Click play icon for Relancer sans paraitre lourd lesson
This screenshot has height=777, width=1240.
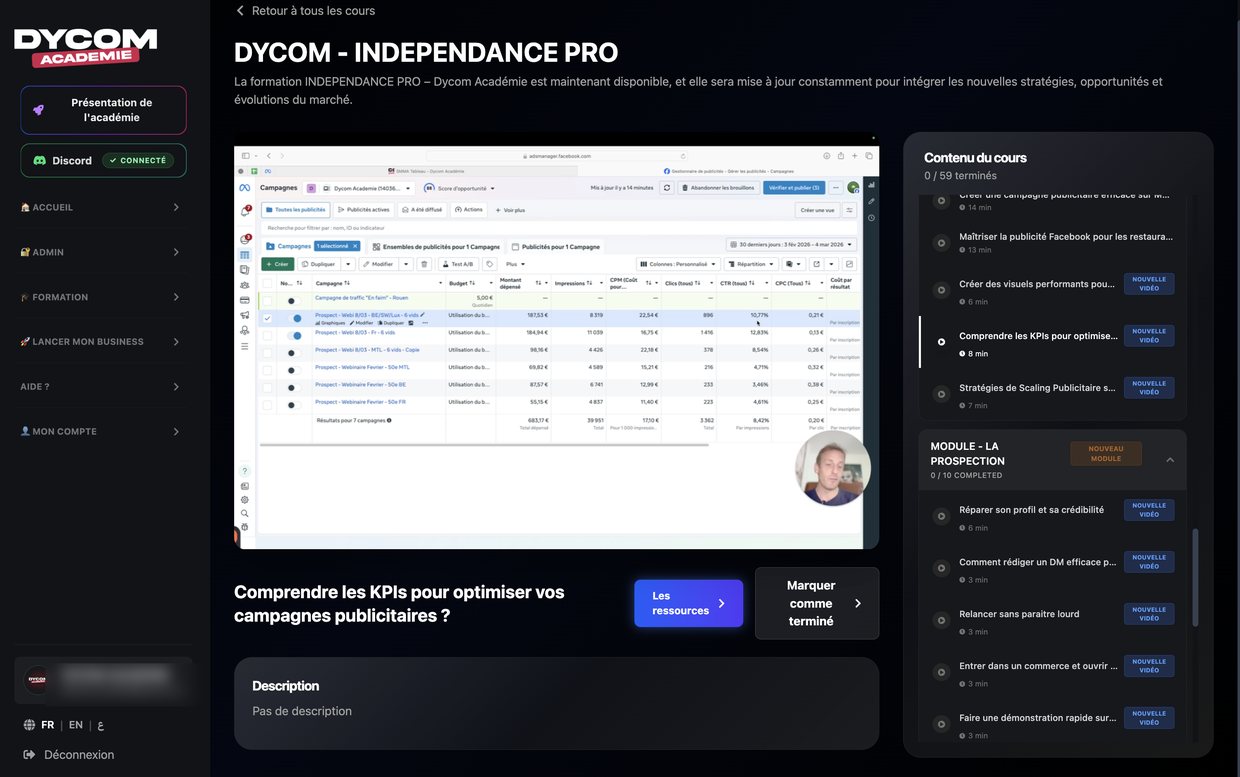[x=941, y=620]
